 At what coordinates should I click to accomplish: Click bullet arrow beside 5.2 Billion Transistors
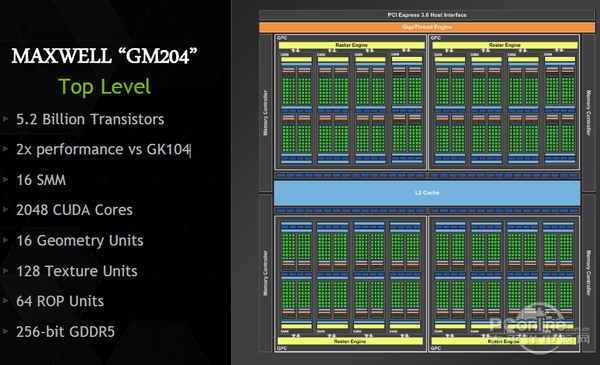(x=5, y=119)
